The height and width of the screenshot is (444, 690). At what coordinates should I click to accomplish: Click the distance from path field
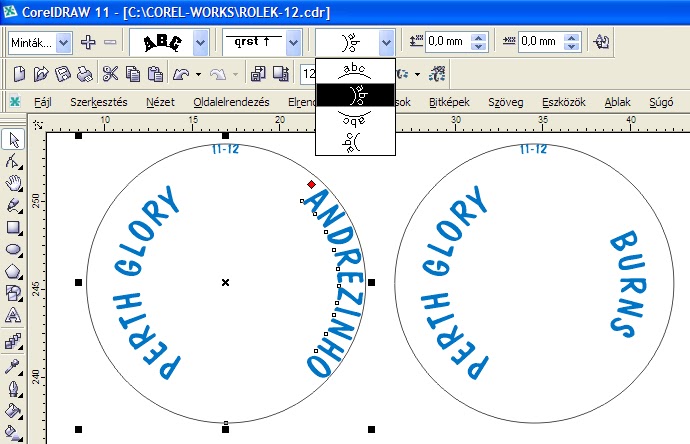(448, 42)
